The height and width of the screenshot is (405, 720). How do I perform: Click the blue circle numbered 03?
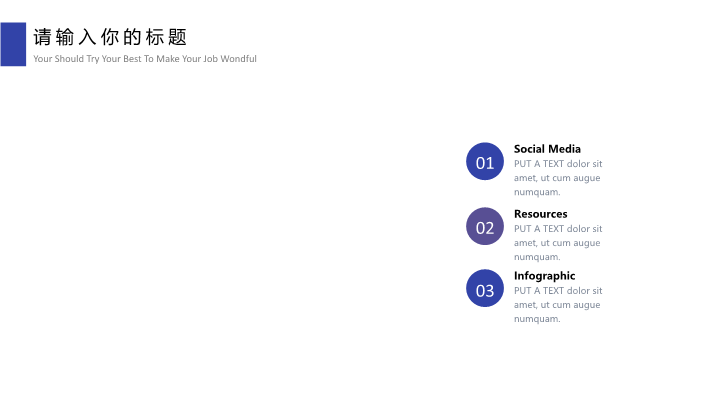(x=485, y=289)
